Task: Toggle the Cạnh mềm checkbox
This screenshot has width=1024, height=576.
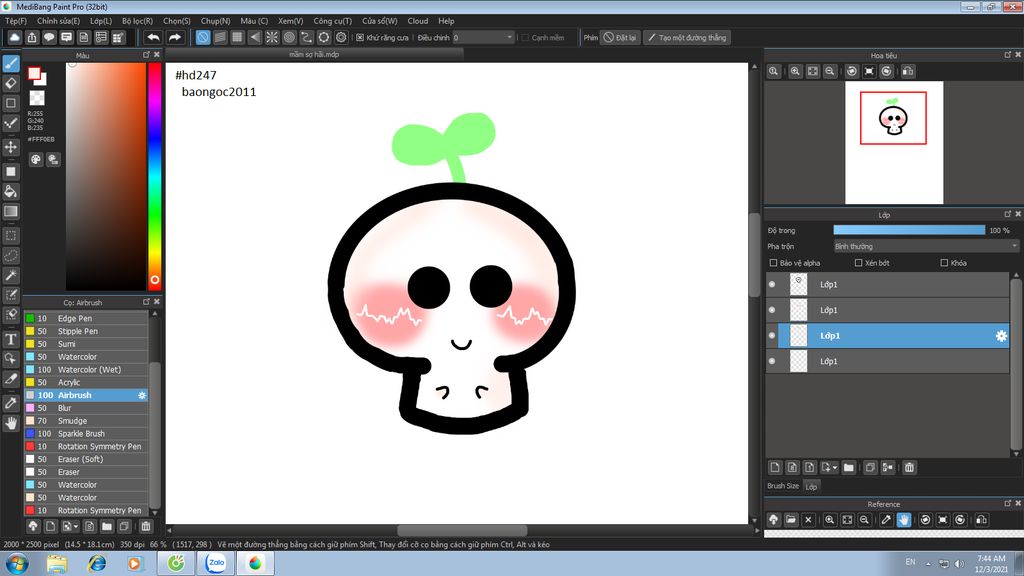Action: pos(524,38)
